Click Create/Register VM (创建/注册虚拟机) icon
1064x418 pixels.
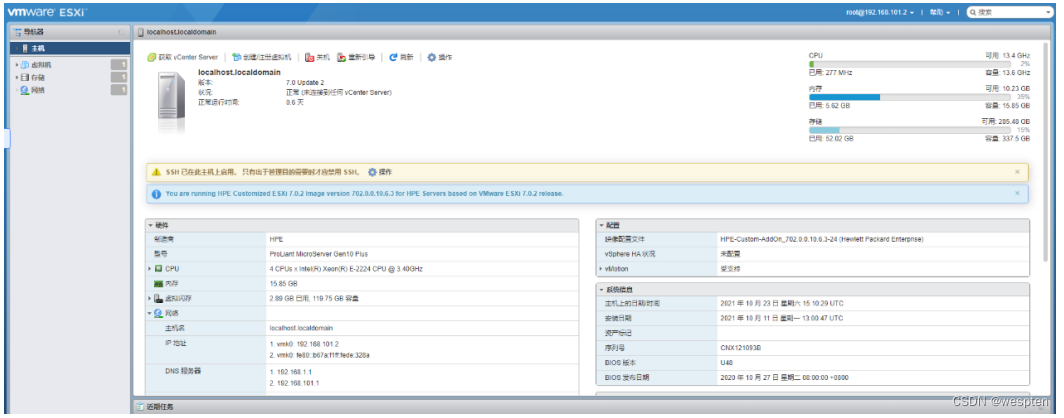click(237, 57)
